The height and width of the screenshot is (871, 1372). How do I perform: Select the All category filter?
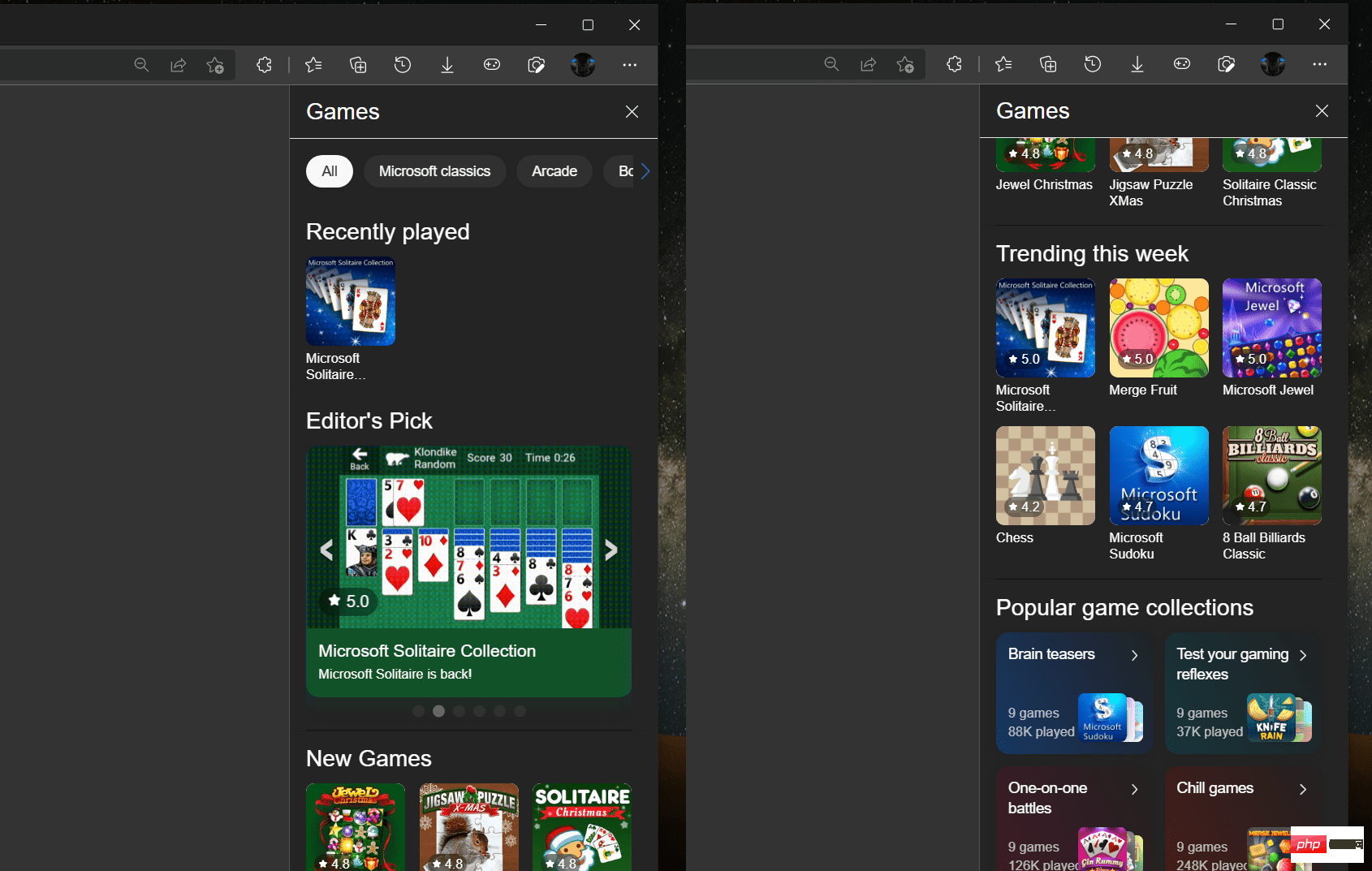[330, 171]
